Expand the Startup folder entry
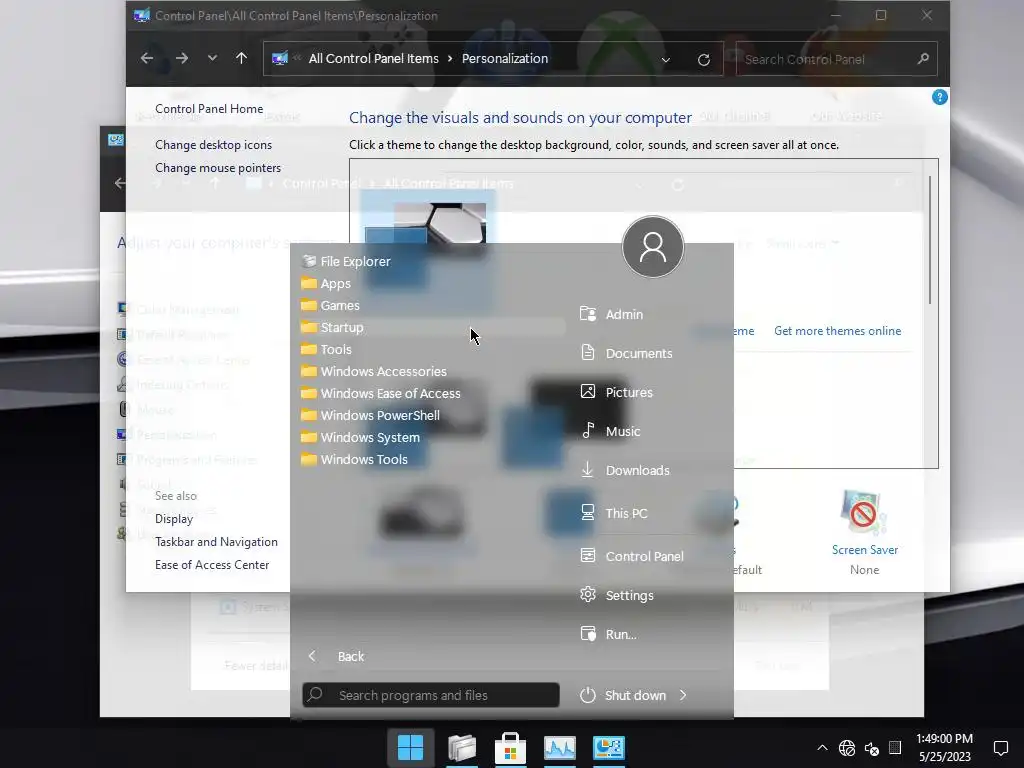Screen dimensions: 1024x768 tap(433, 327)
